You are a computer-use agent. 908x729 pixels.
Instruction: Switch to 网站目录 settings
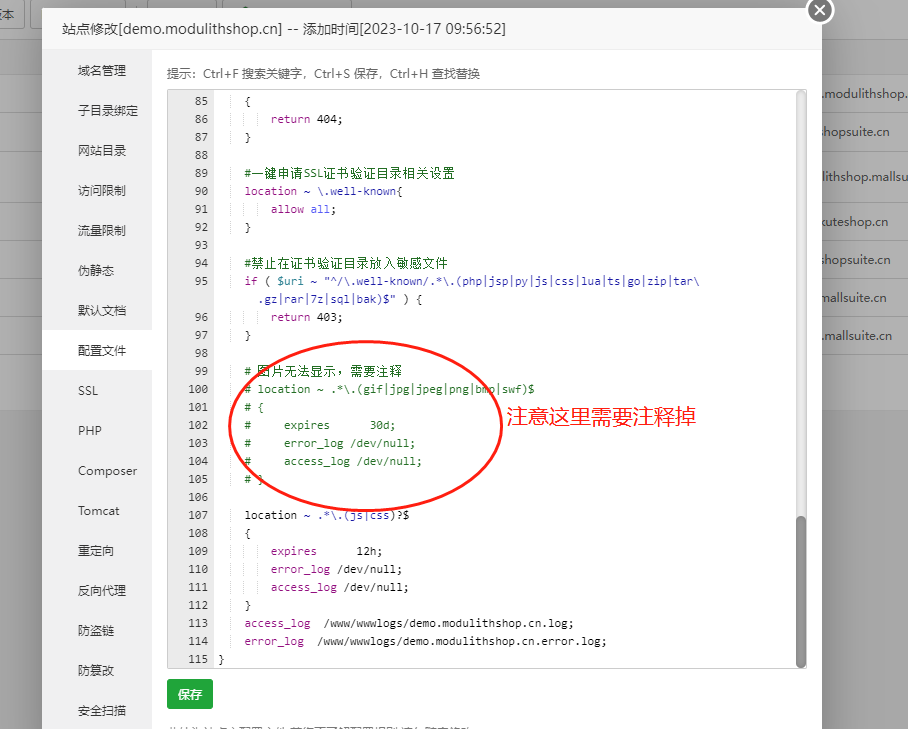point(102,151)
